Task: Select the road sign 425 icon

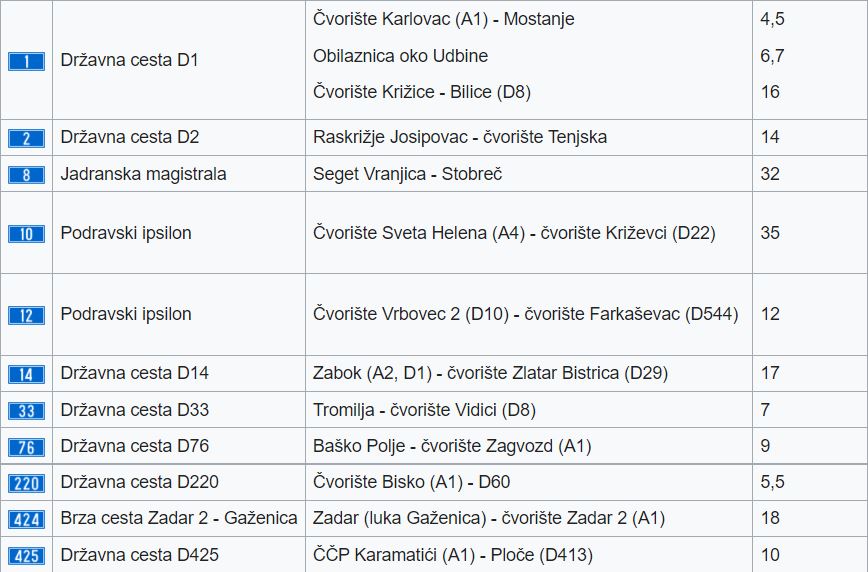Action: pyautogui.click(x=26, y=556)
